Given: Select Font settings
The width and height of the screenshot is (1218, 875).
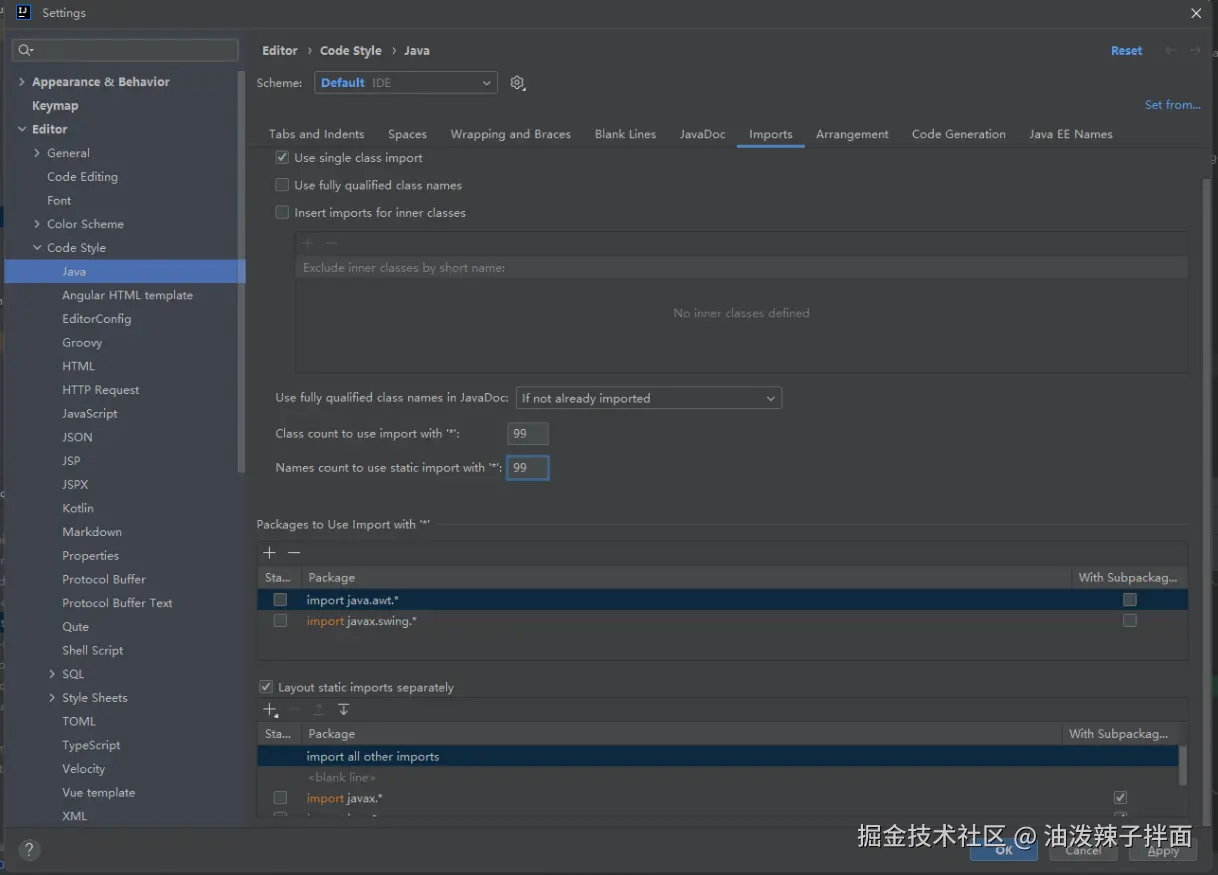Looking at the screenshot, I should (59, 200).
